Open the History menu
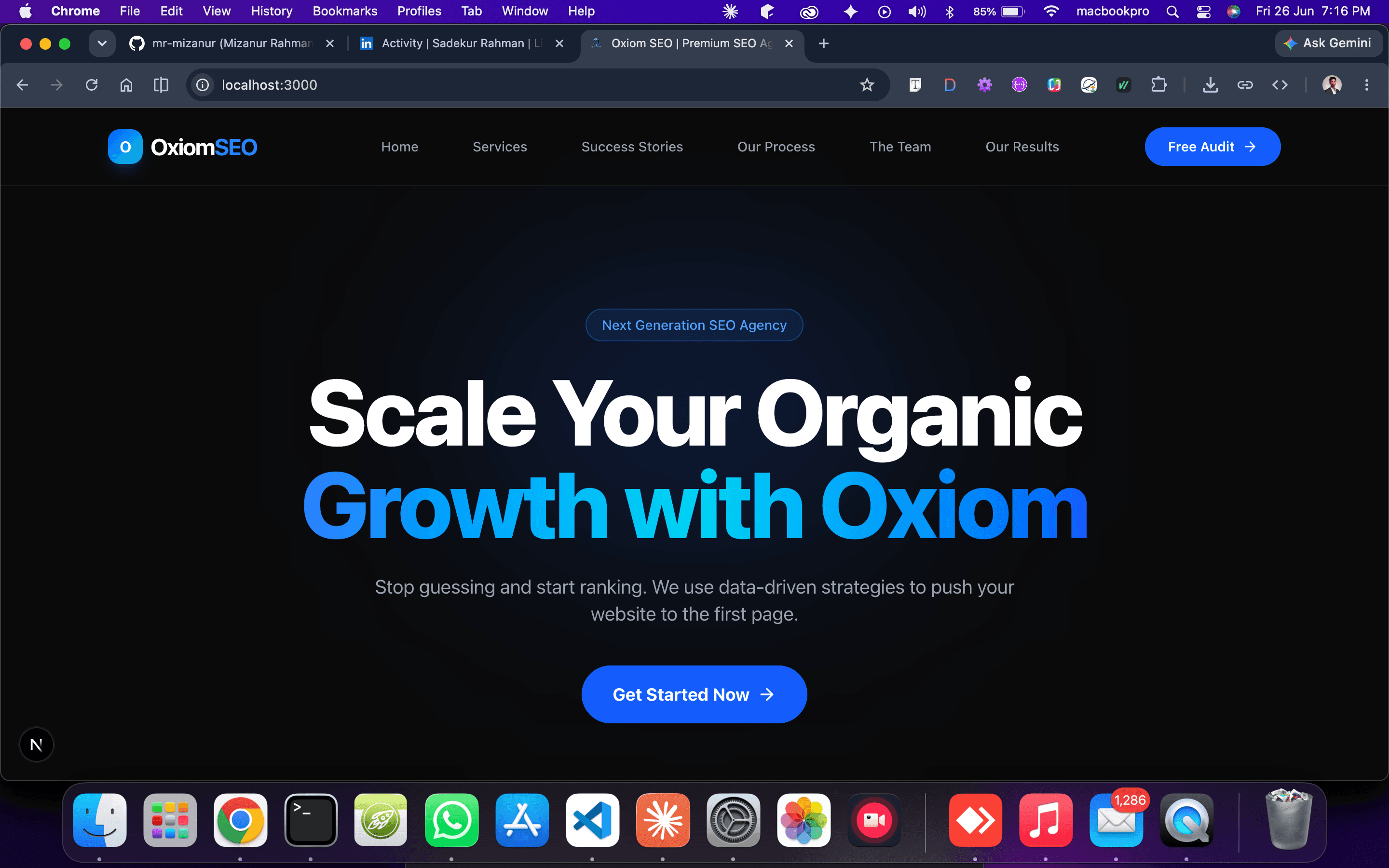The image size is (1389, 868). [272, 12]
